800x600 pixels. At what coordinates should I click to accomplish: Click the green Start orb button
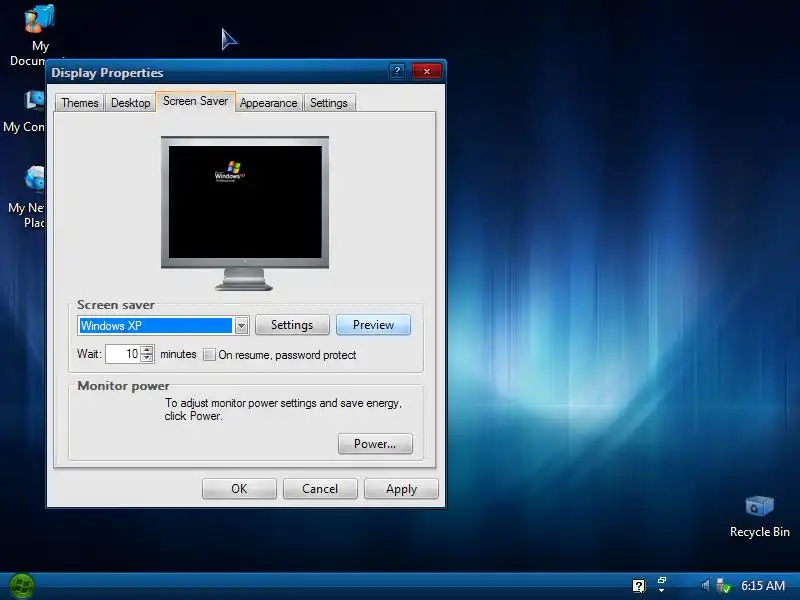(21, 586)
